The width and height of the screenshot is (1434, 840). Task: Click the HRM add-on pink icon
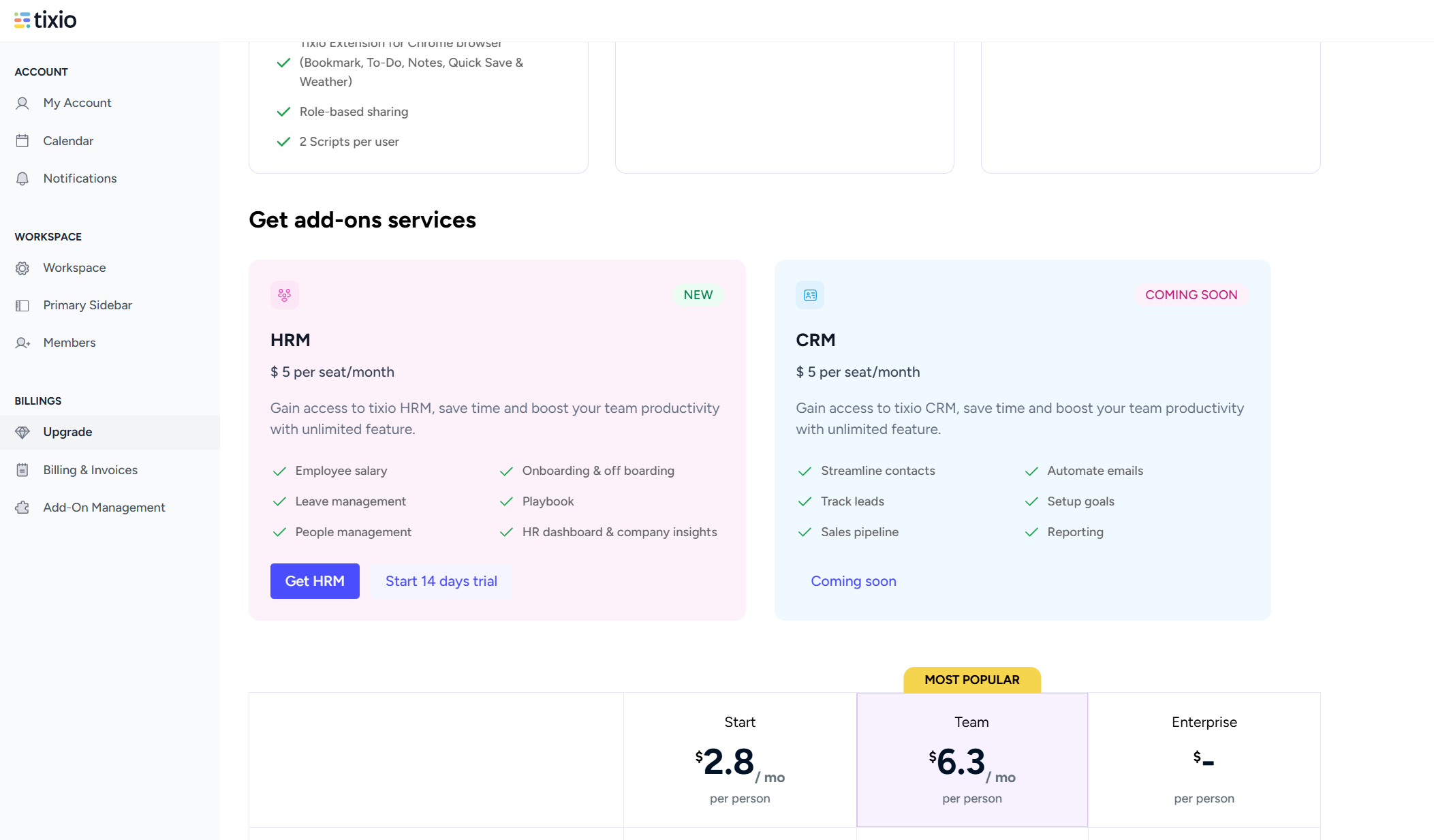(x=285, y=295)
